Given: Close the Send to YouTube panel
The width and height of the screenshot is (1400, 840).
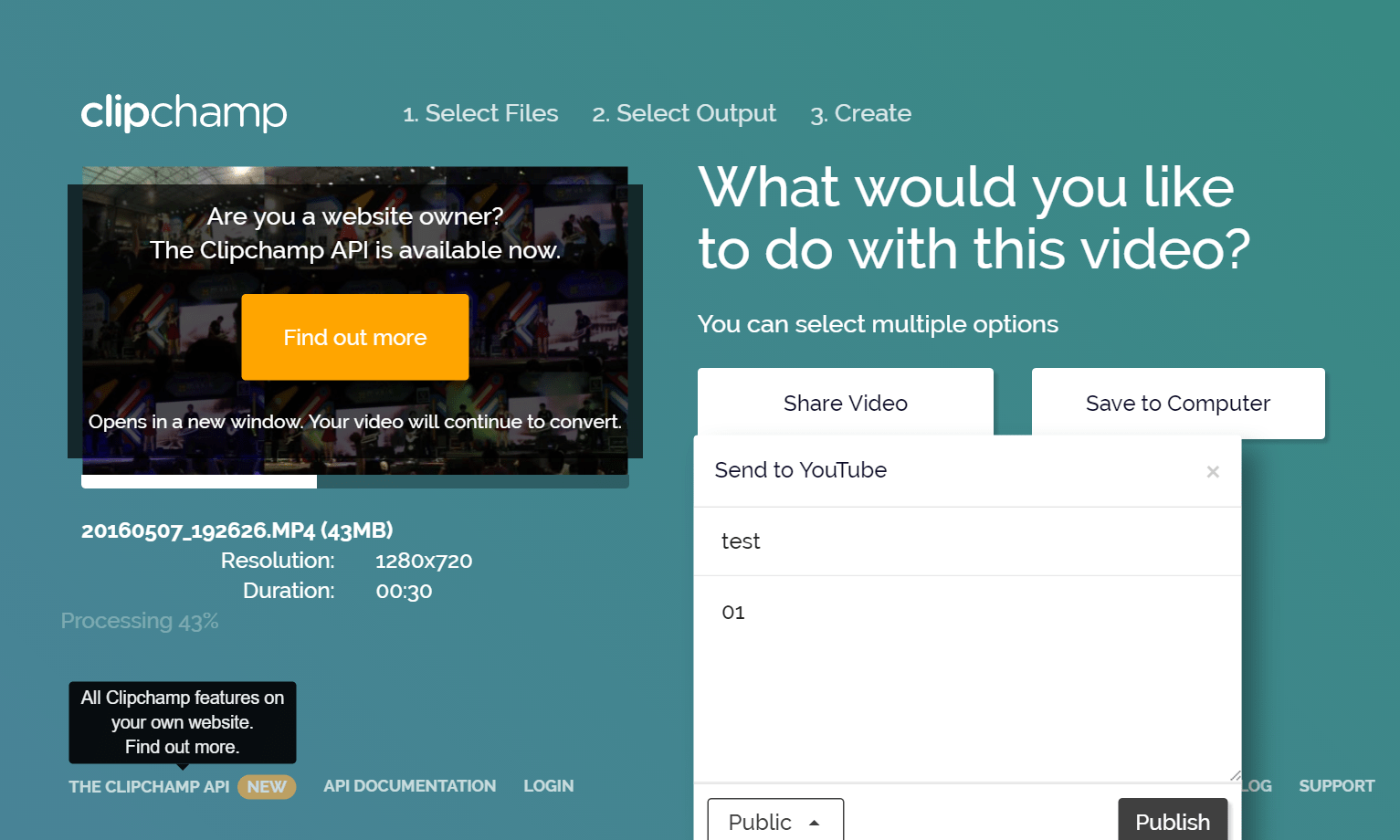Looking at the screenshot, I should point(1212,472).
